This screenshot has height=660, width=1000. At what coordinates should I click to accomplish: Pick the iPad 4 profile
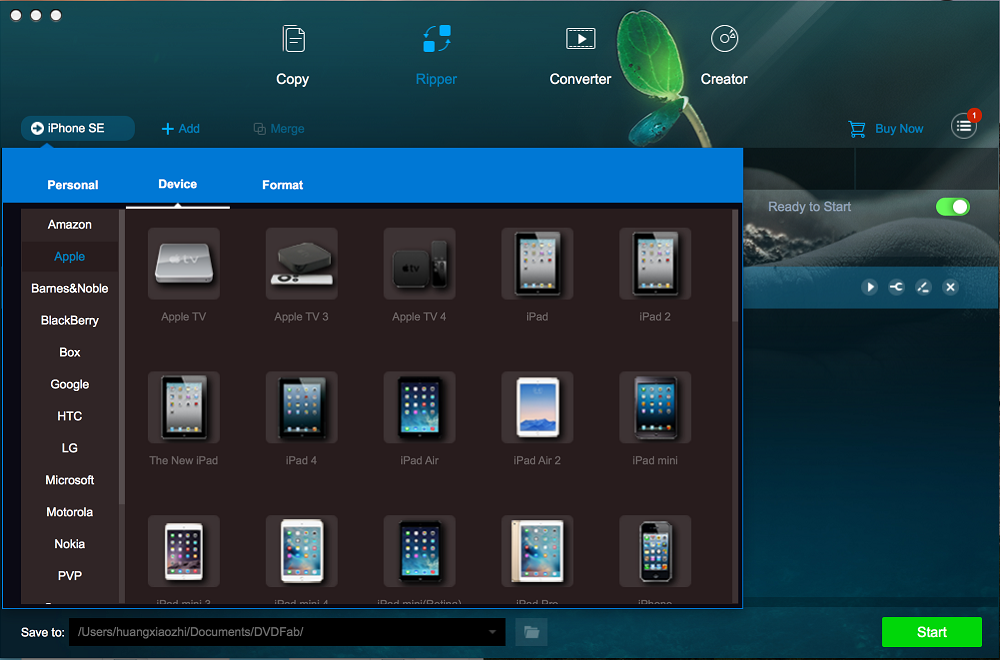(302, 407)
